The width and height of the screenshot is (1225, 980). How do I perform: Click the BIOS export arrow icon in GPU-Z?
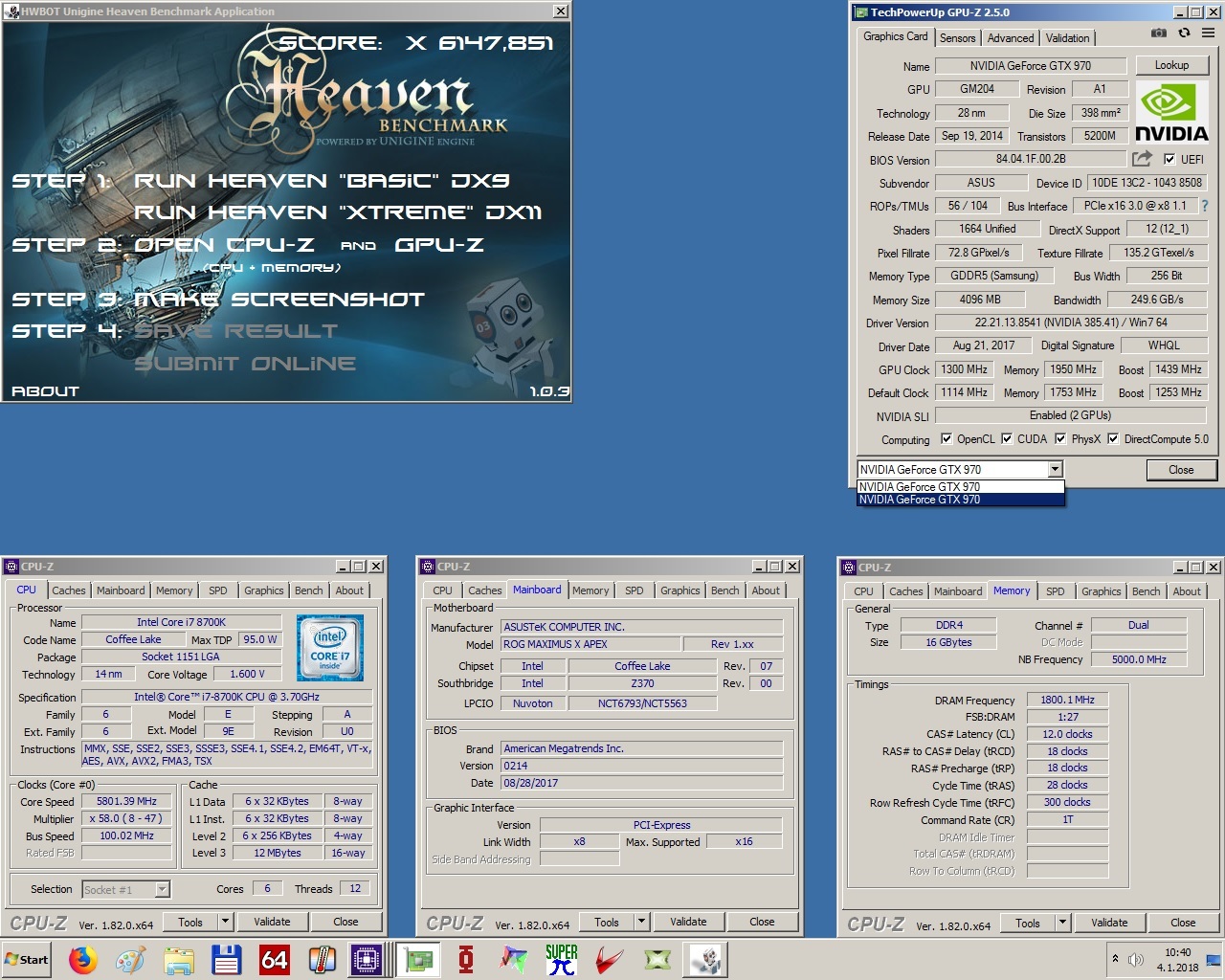[1142, 159]
